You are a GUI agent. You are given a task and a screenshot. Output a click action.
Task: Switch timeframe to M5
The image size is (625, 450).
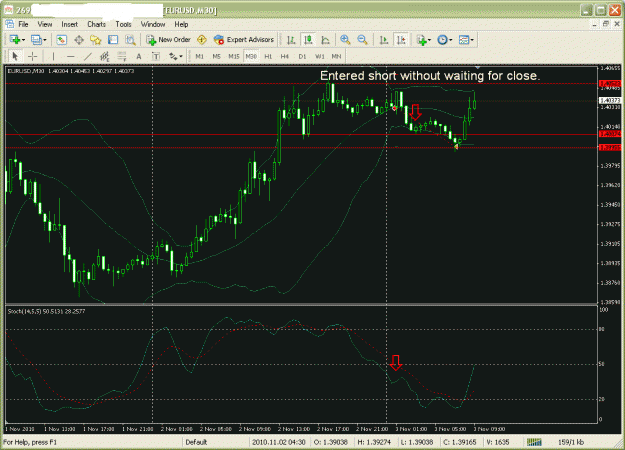(x=216, y=56)
